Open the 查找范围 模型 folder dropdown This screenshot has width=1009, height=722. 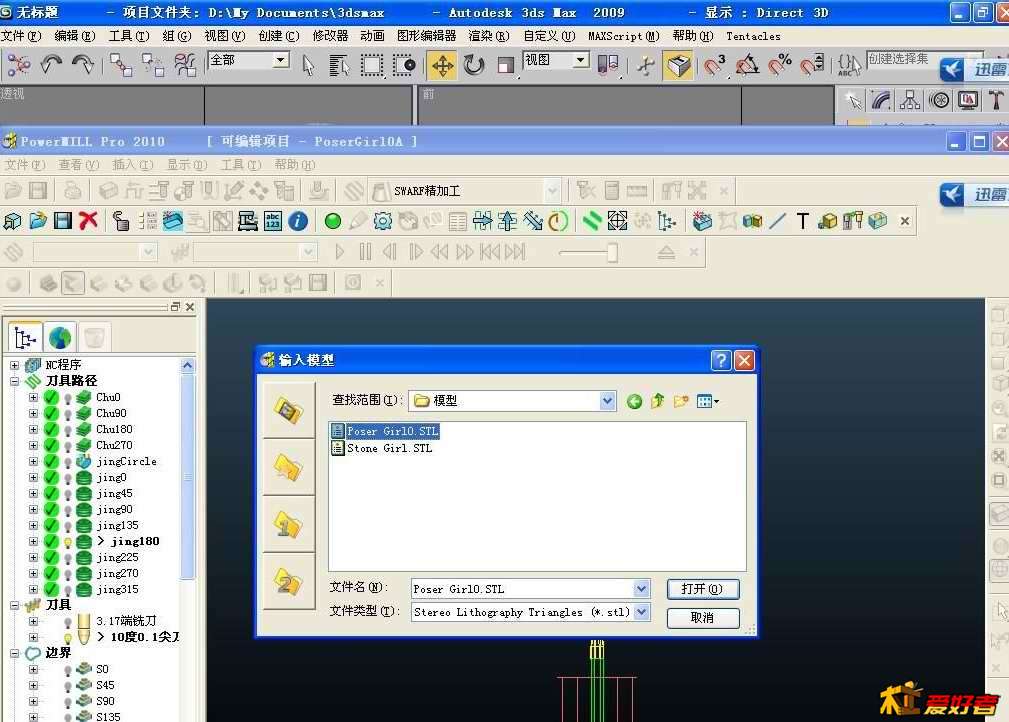pos(607,401)
